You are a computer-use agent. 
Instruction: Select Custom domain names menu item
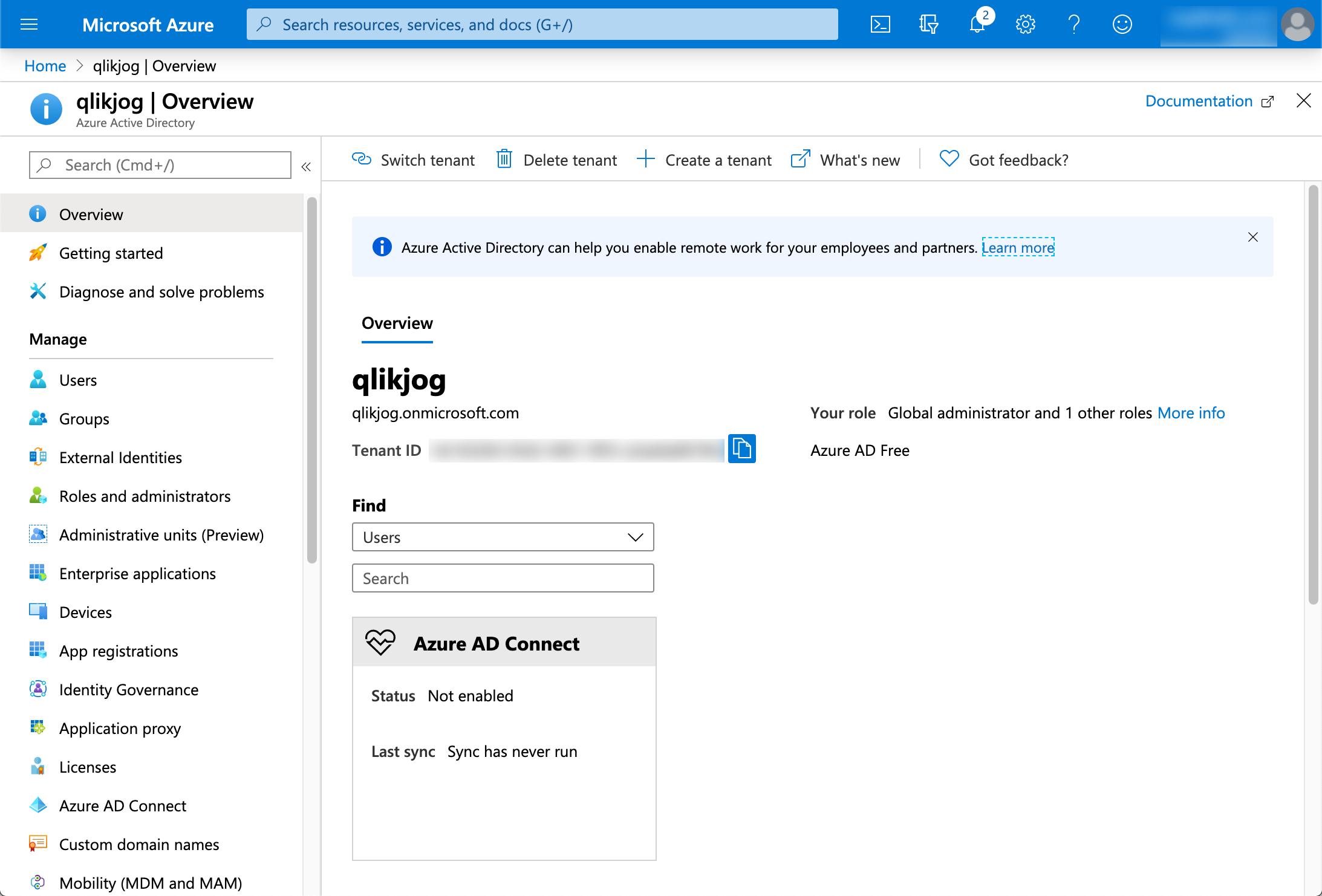[151, 844]
